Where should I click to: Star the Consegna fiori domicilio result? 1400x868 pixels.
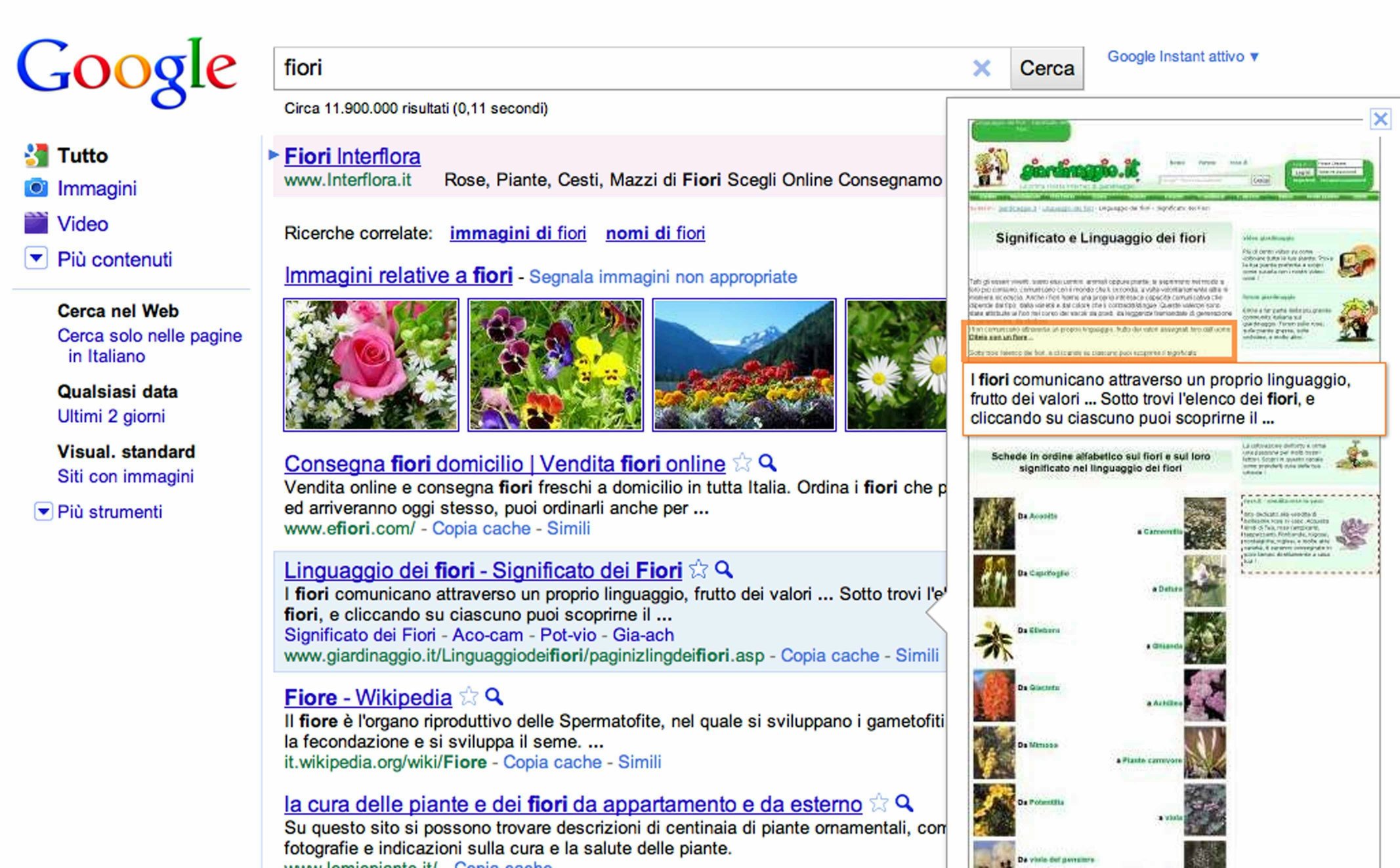(x=742, y=463)
